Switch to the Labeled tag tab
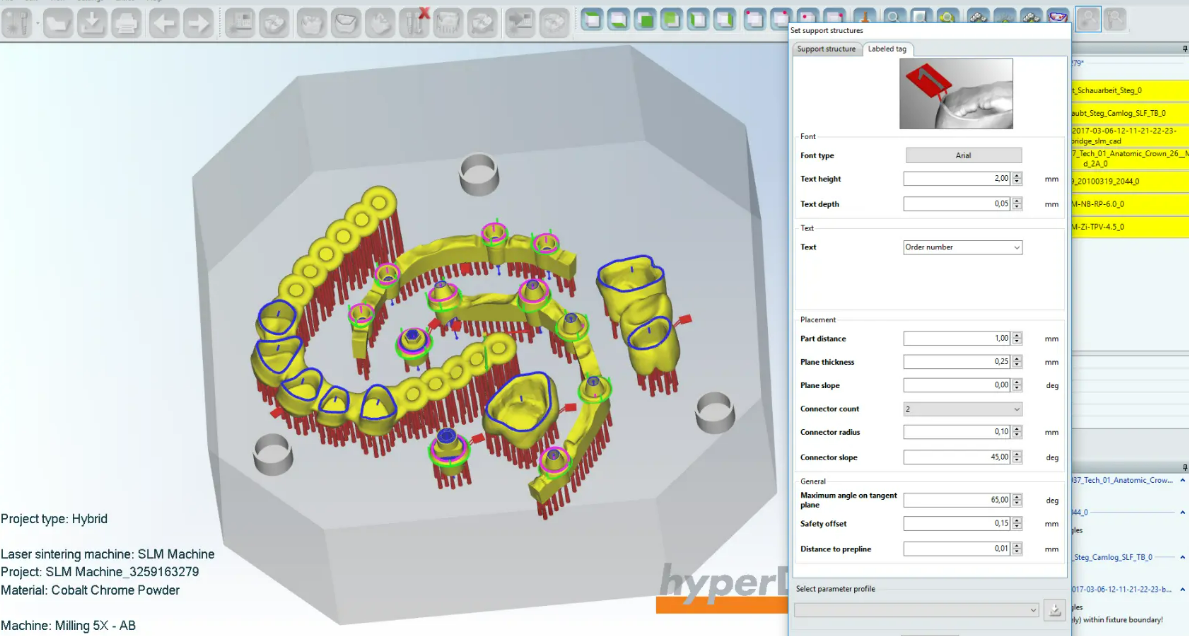This screenshot has width=1189, height=636. [x=887, y=49]
